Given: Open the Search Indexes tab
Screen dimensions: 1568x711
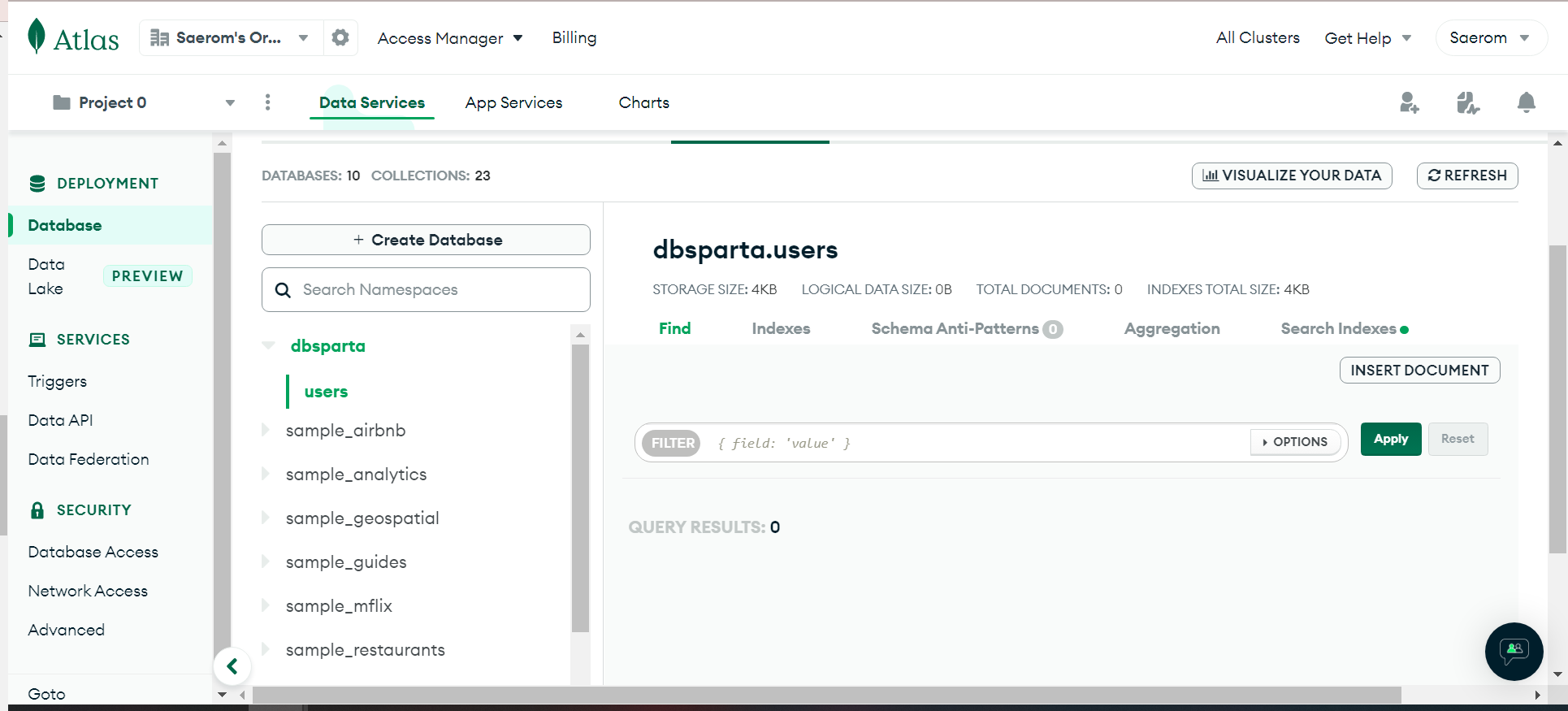Looking at the screenshot, I should click(1345, 328).
